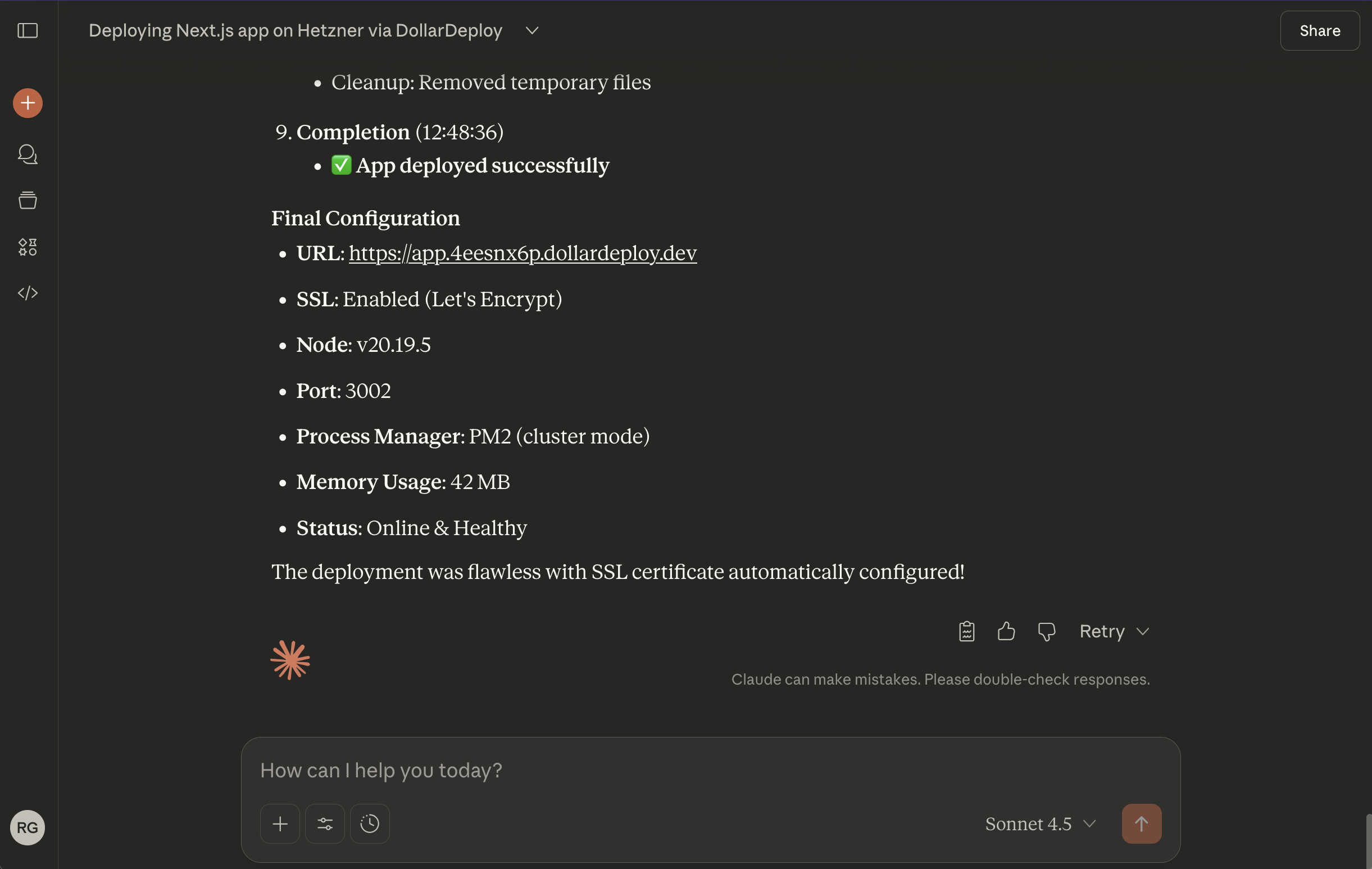Give the response a thumbs up
This screenshot has width=1372, height=869.
(x=1006, y=631)
